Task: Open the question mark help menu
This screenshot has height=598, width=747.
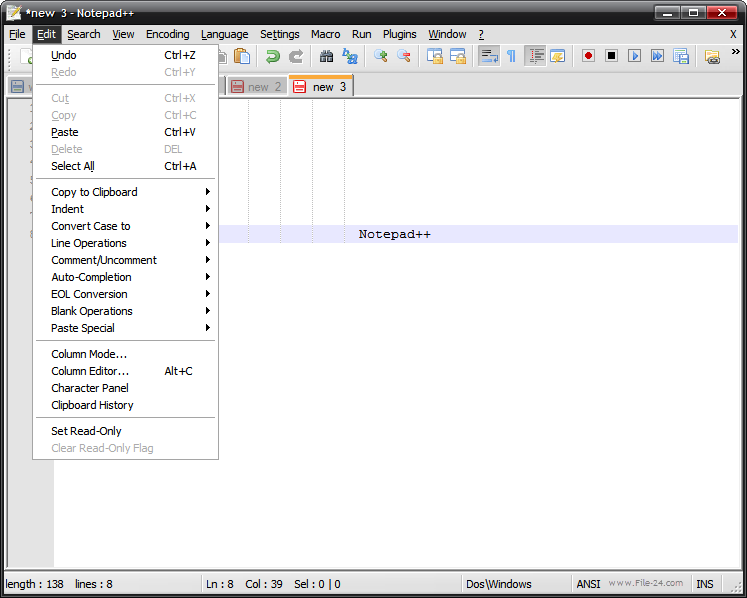Action: pos(481,34)
